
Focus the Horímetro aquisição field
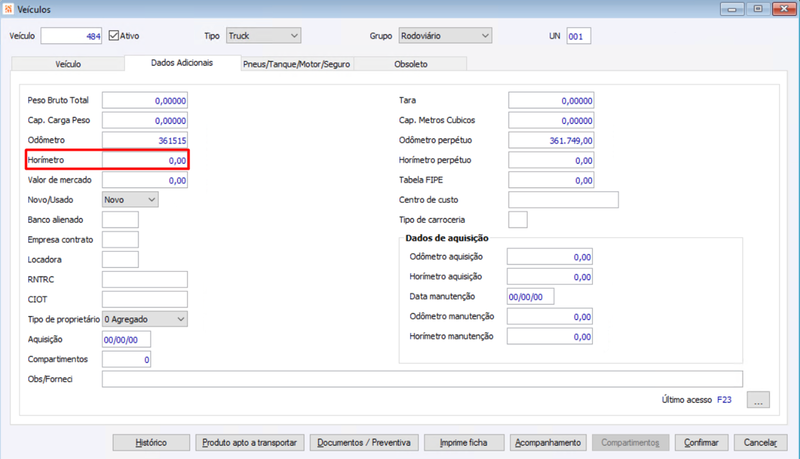point(549,277)
